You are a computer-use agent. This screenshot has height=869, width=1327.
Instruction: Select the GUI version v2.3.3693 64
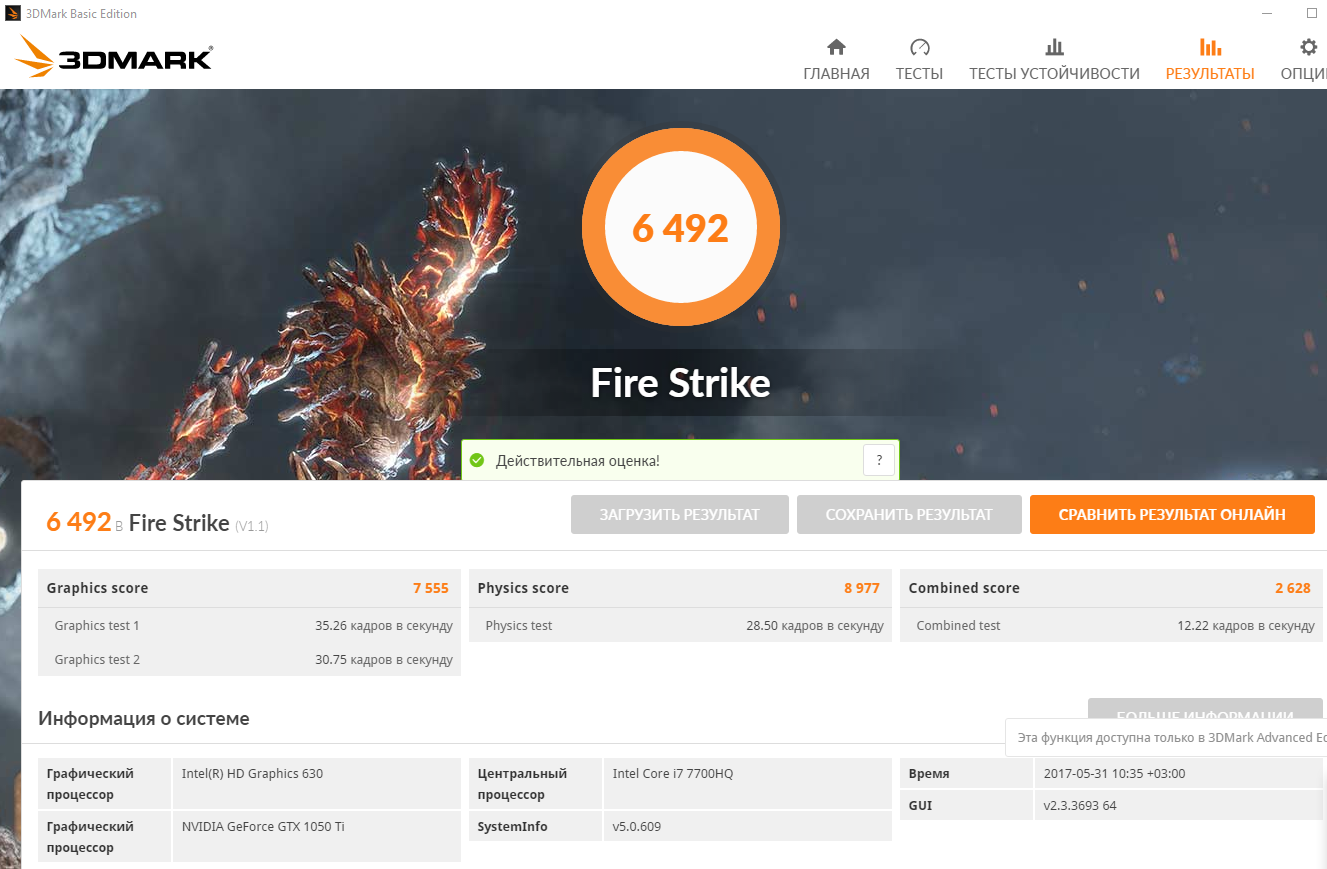tap(1080, 805)
